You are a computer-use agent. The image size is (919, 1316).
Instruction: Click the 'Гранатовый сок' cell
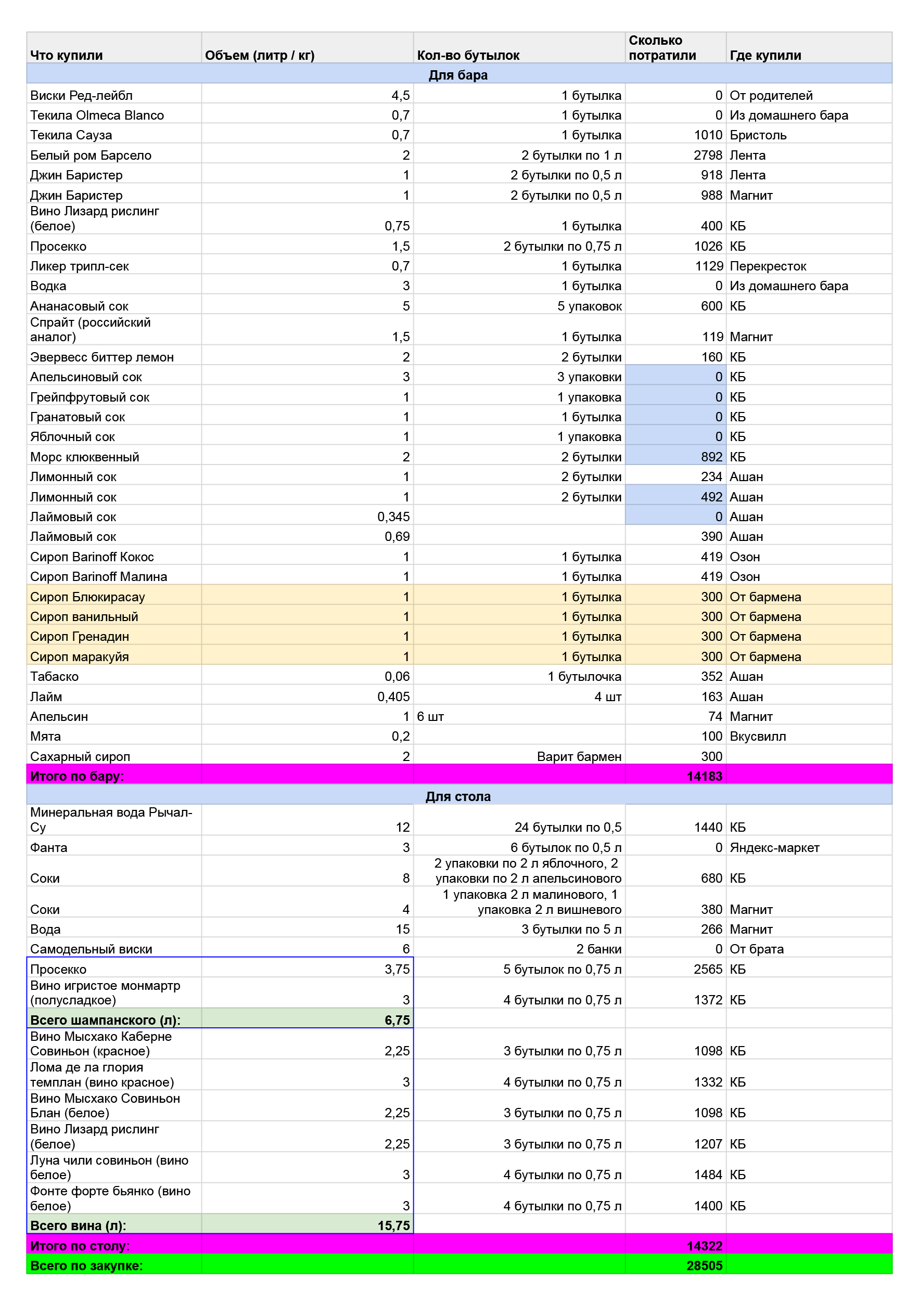pos(114,416)
